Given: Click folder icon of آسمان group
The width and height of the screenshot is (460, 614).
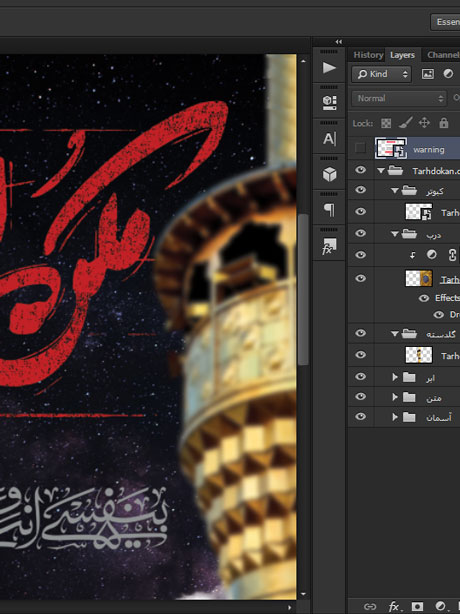Looking at the screenshot, I should 409,417.
